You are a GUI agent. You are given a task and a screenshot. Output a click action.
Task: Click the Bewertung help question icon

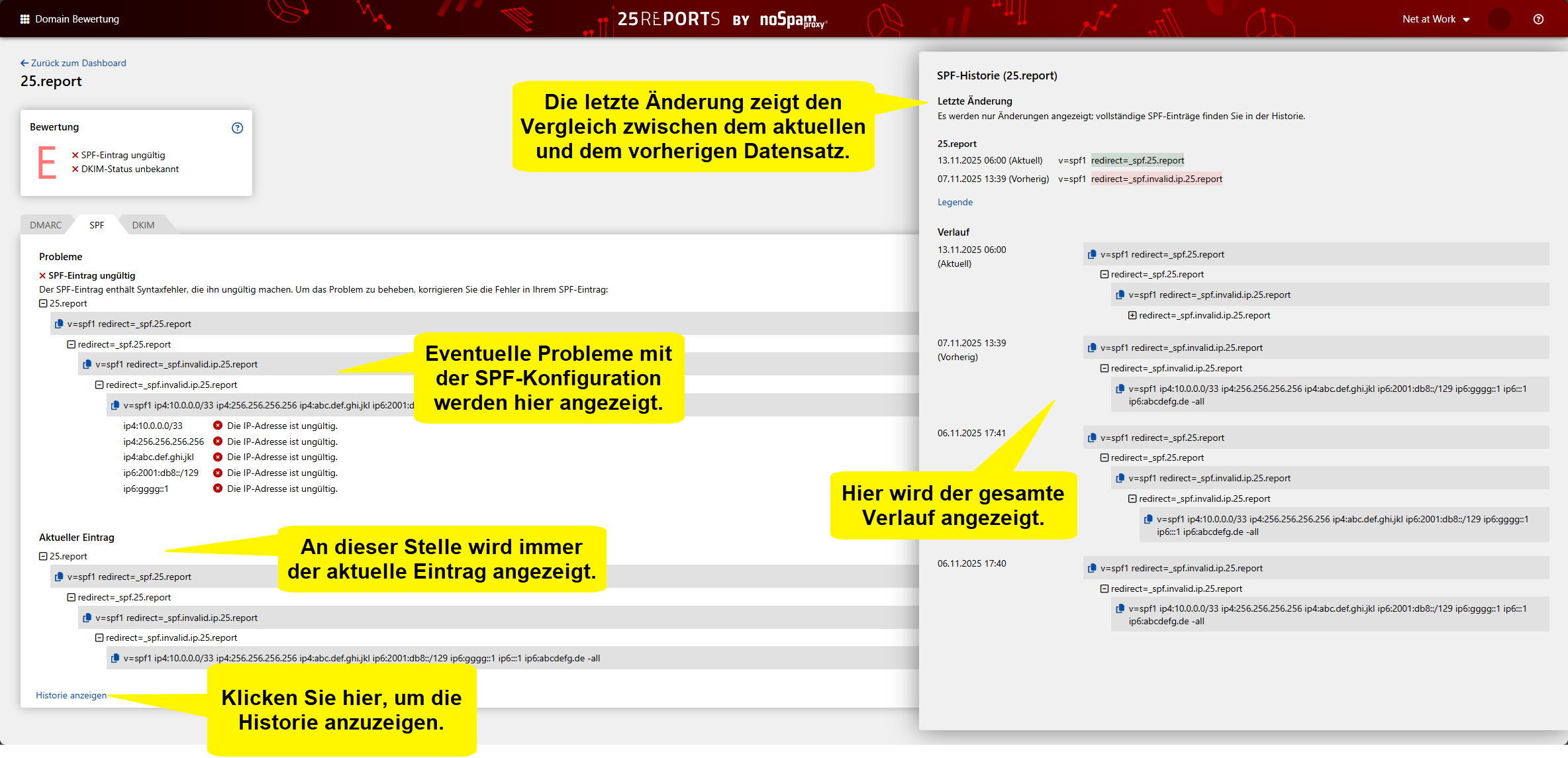pos(237,128)
